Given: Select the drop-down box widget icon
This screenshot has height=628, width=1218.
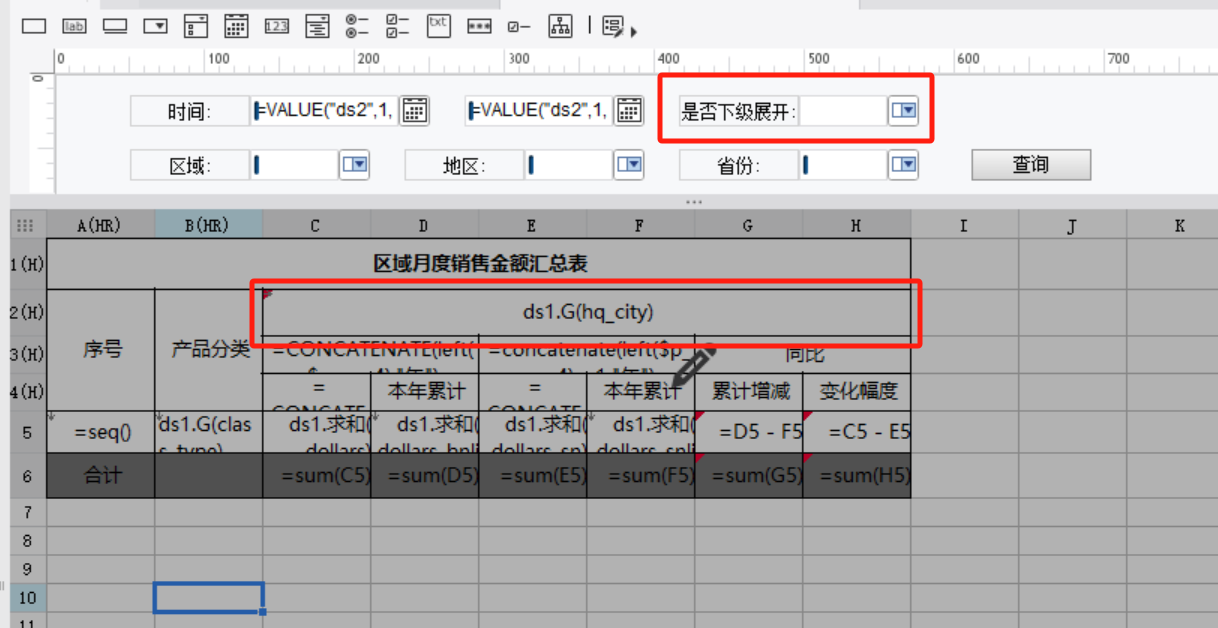Looking at the screenshot, I should point(155,26).
